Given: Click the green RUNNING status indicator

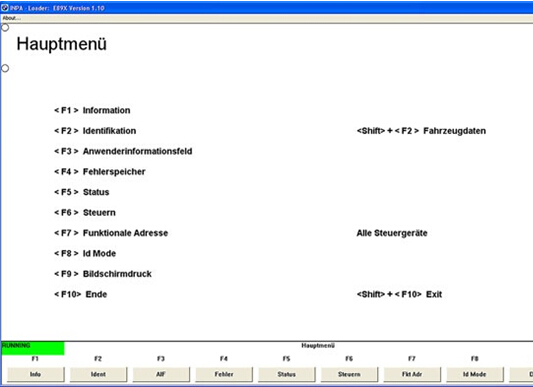Looking at the screenshot, I should click(33, 348).
